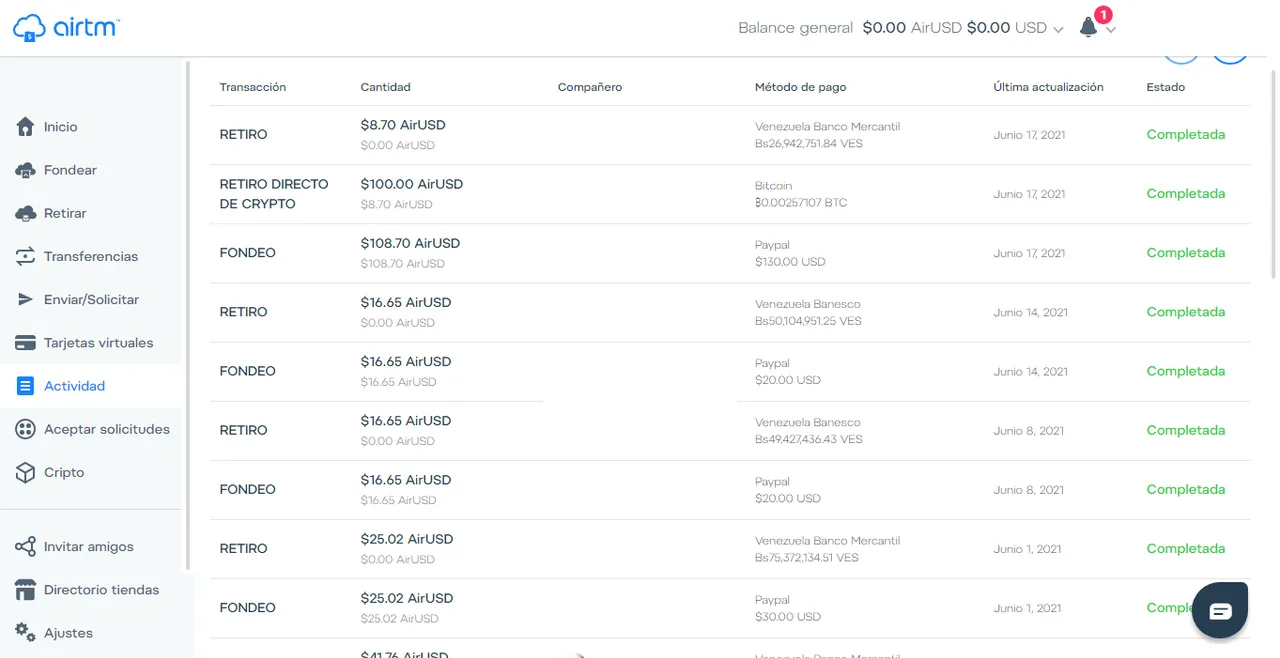Go to Actividad in the sidebar
The image size is (1280, 658).
point(74,386)
